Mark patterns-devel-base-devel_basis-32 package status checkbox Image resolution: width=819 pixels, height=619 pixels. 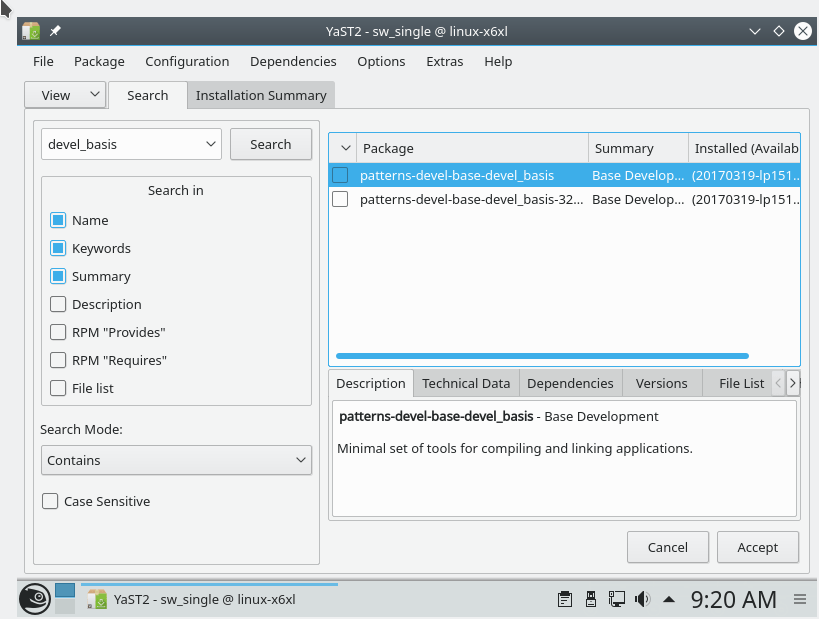tap(340, 199)
